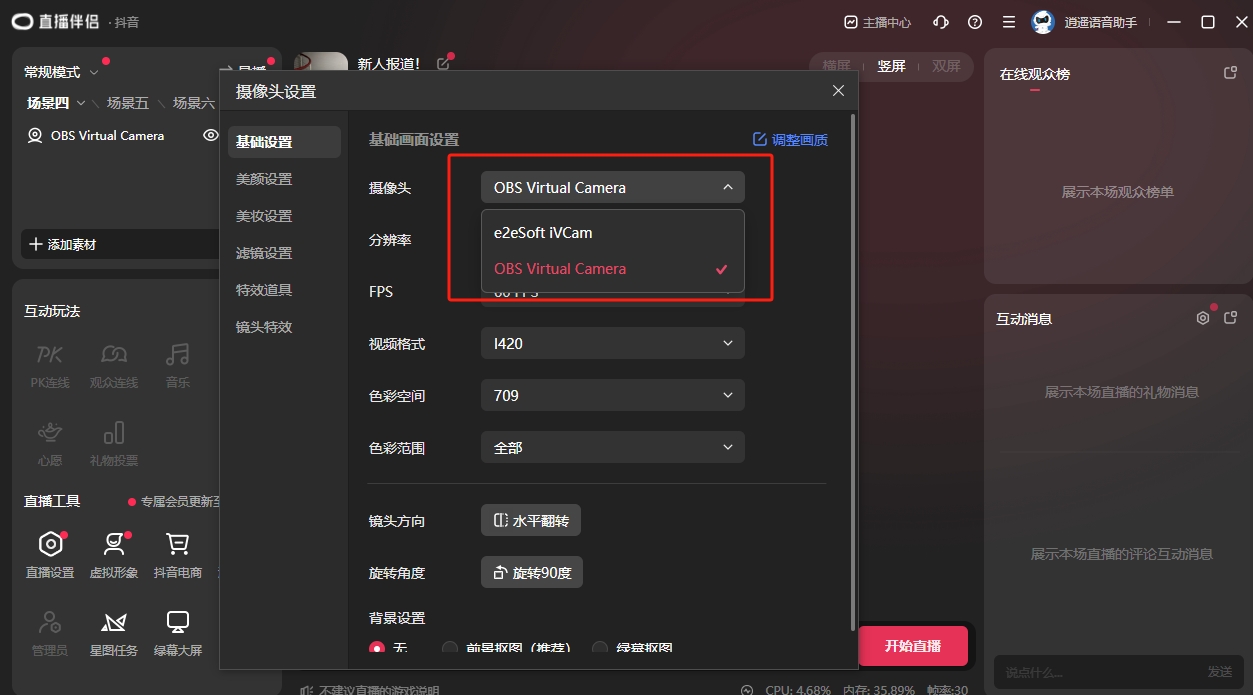Open 管理员 tool
Viewport: 1253px width, 695px height.
(x=50, y=633)
